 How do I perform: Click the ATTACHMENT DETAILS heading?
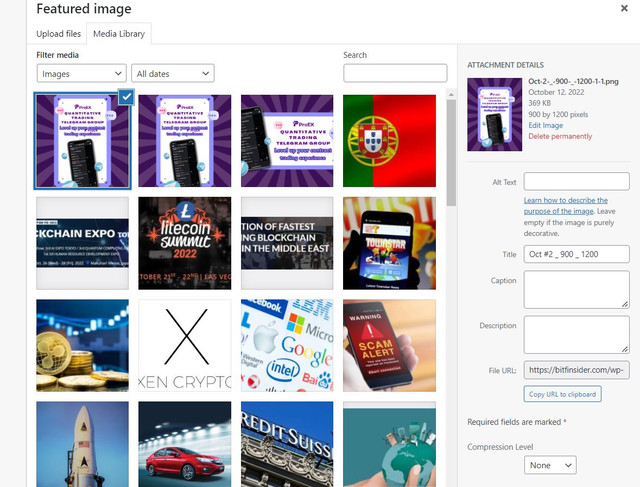pyautogui.click(x=505, y=65)
